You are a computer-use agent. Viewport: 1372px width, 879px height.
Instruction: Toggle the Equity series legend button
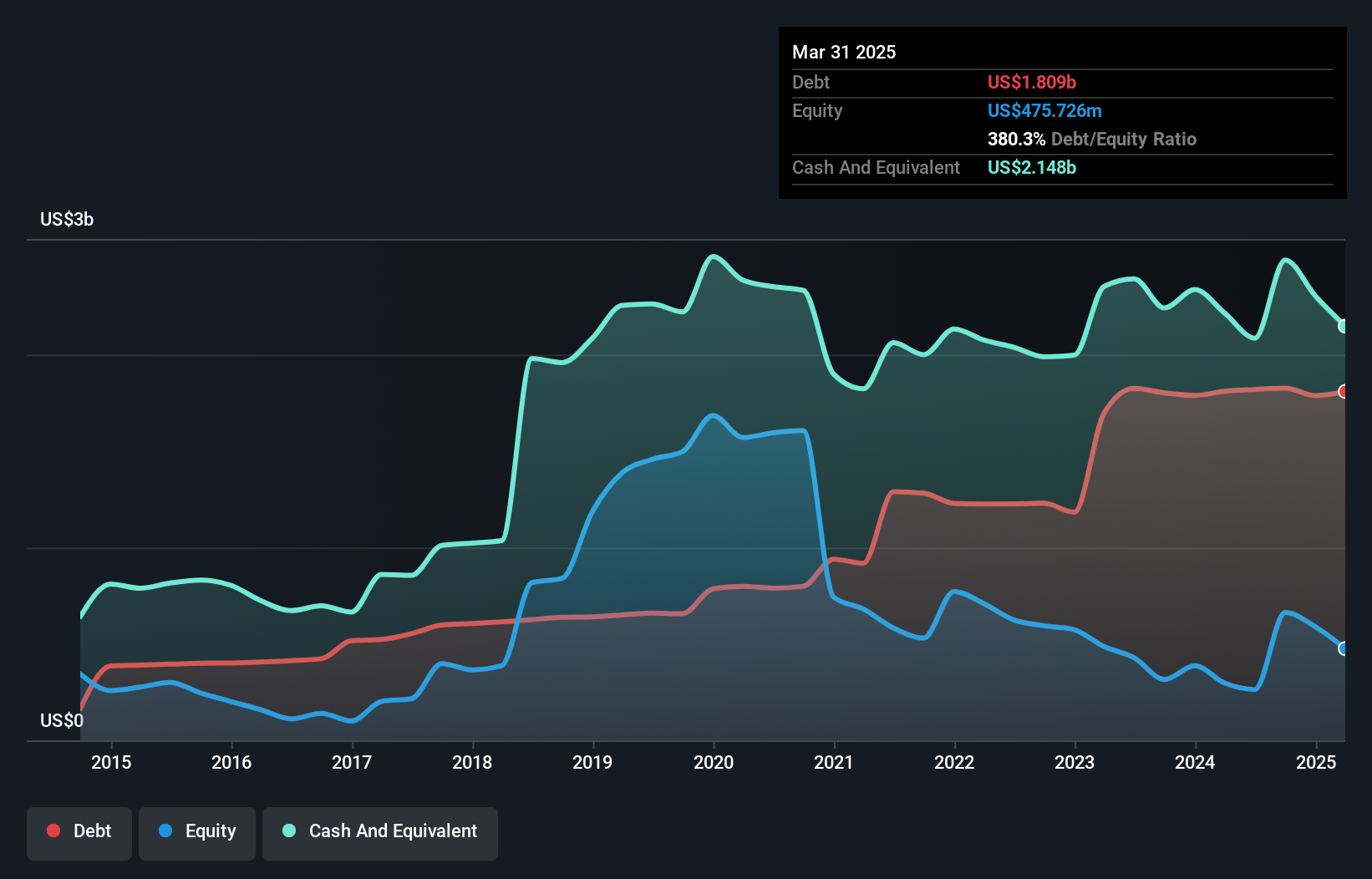click(x=197, y=833)
